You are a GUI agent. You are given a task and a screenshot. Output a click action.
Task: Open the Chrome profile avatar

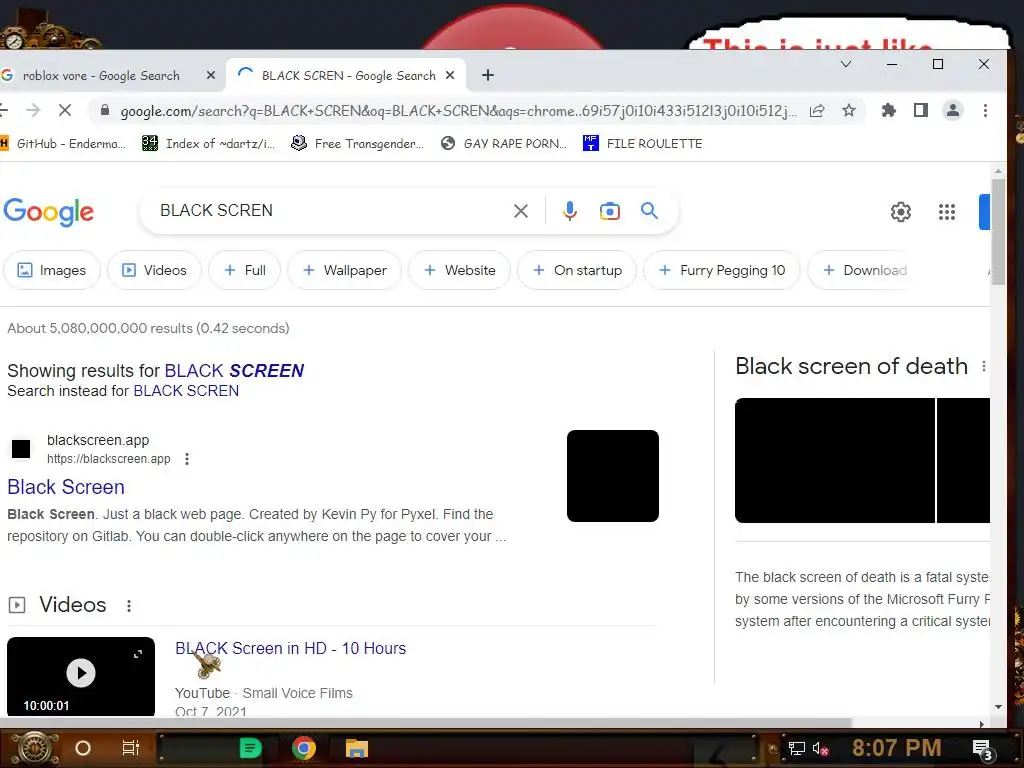(x=953, y=110)
